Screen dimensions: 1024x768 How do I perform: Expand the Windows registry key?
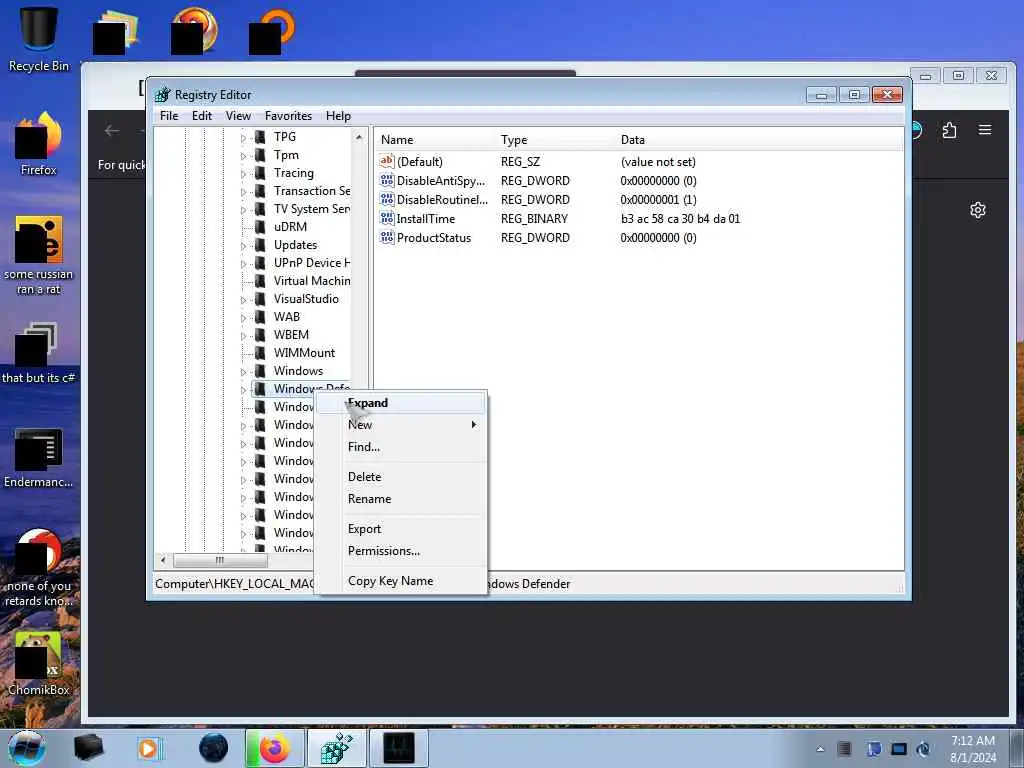coord(244,372)
